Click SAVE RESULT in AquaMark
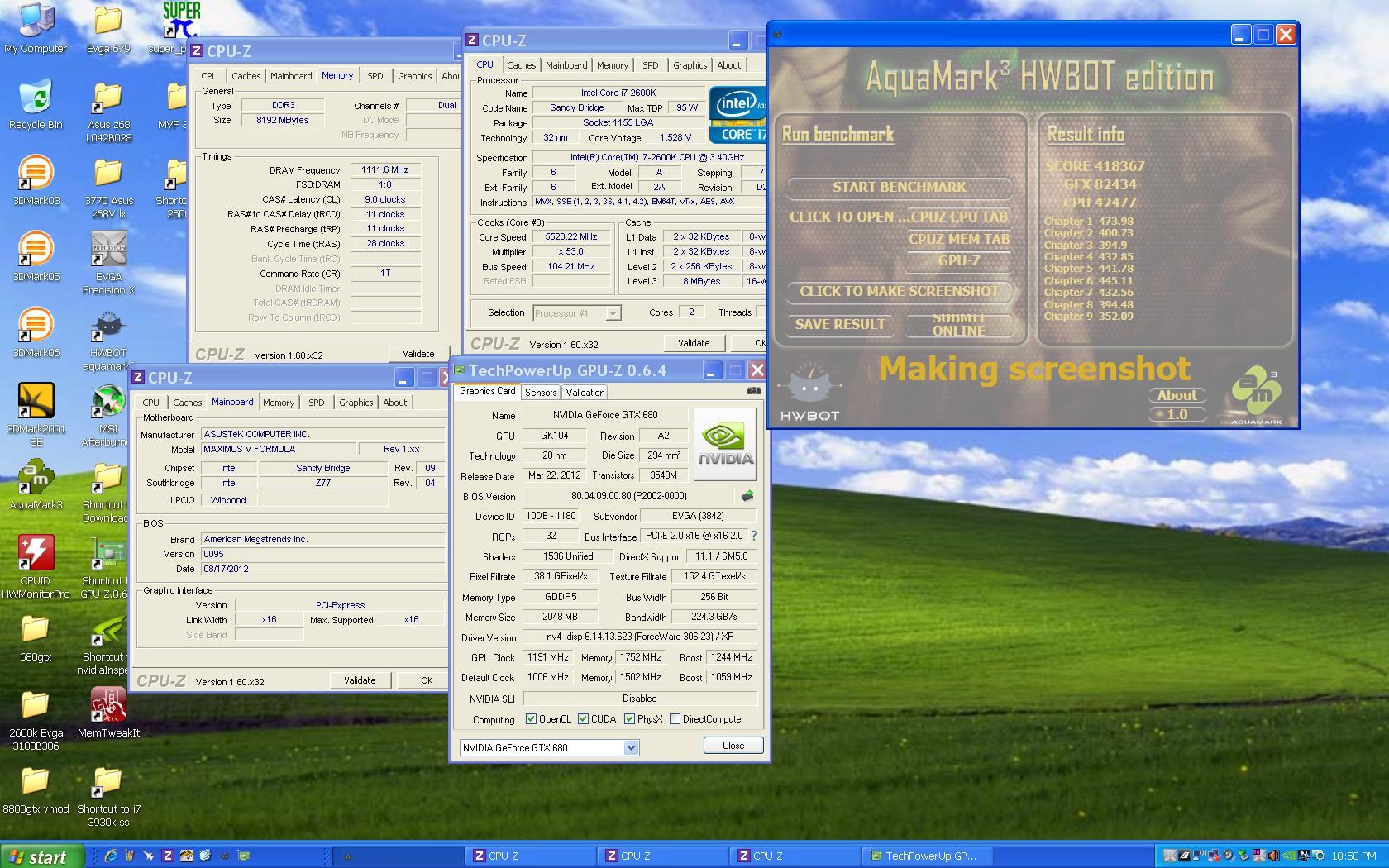This screenshot has width=1389, height=868. coord(840,324)
